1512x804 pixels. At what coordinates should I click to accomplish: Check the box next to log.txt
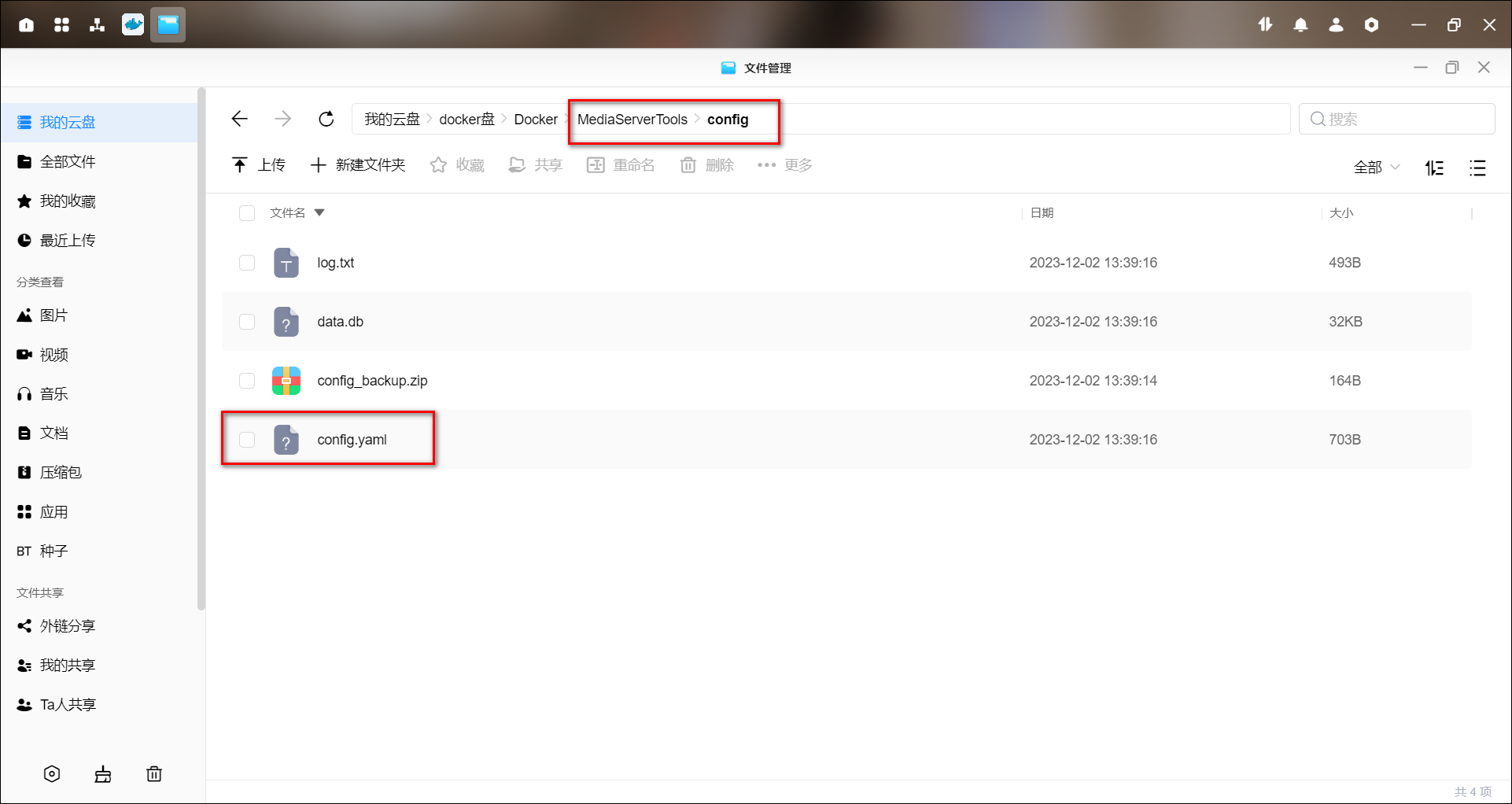coord(247,263)
